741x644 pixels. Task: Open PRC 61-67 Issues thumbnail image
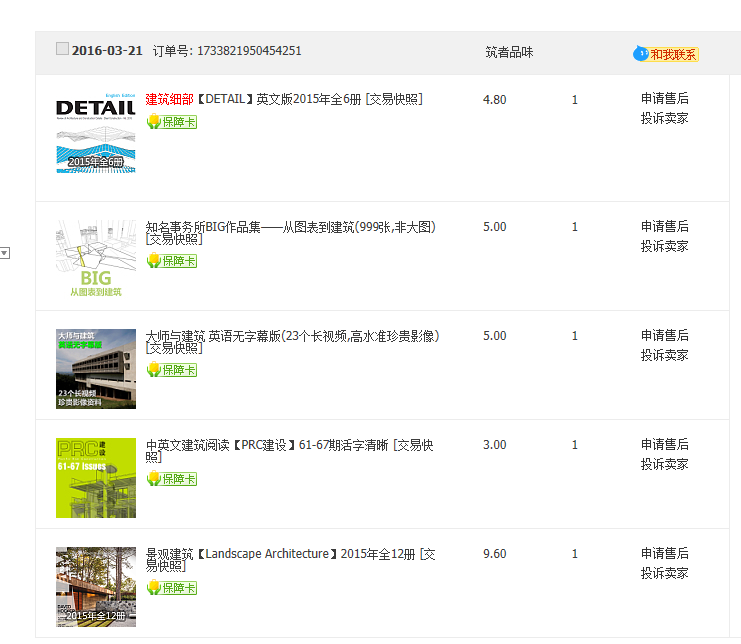click(96, 478)
